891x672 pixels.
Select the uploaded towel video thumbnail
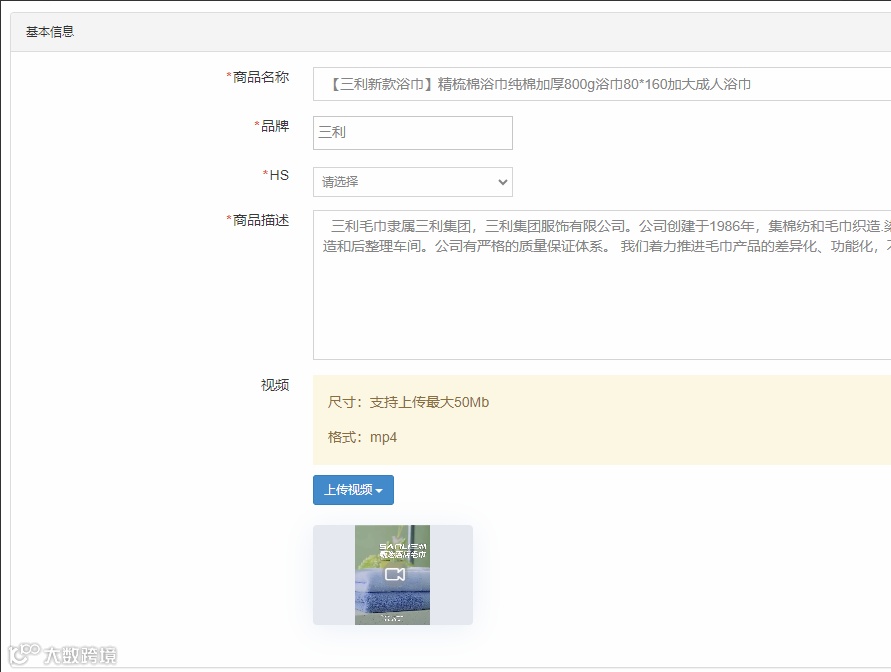click(x=393, y=575)
